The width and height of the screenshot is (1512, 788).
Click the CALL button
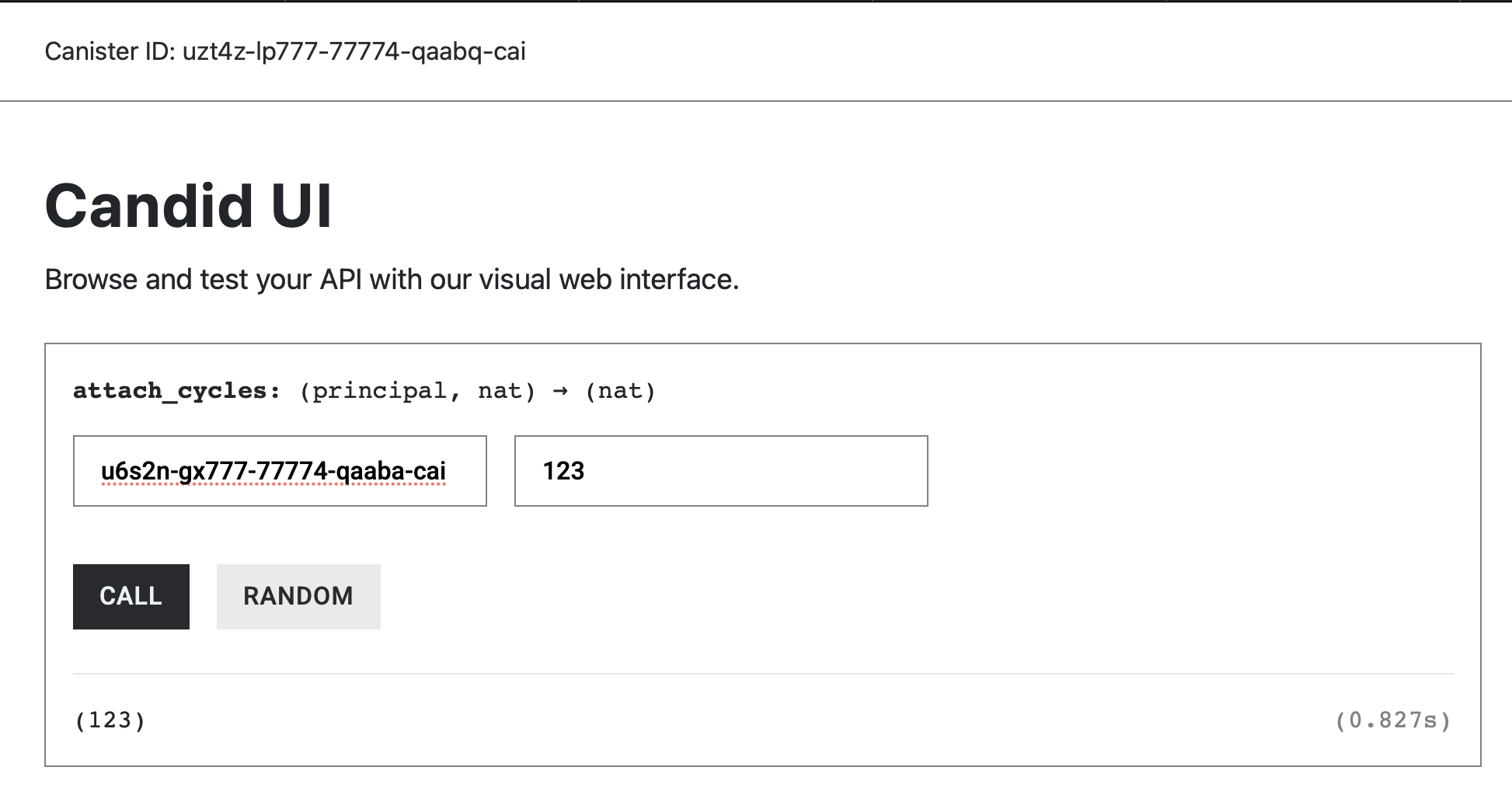point(131,596)
